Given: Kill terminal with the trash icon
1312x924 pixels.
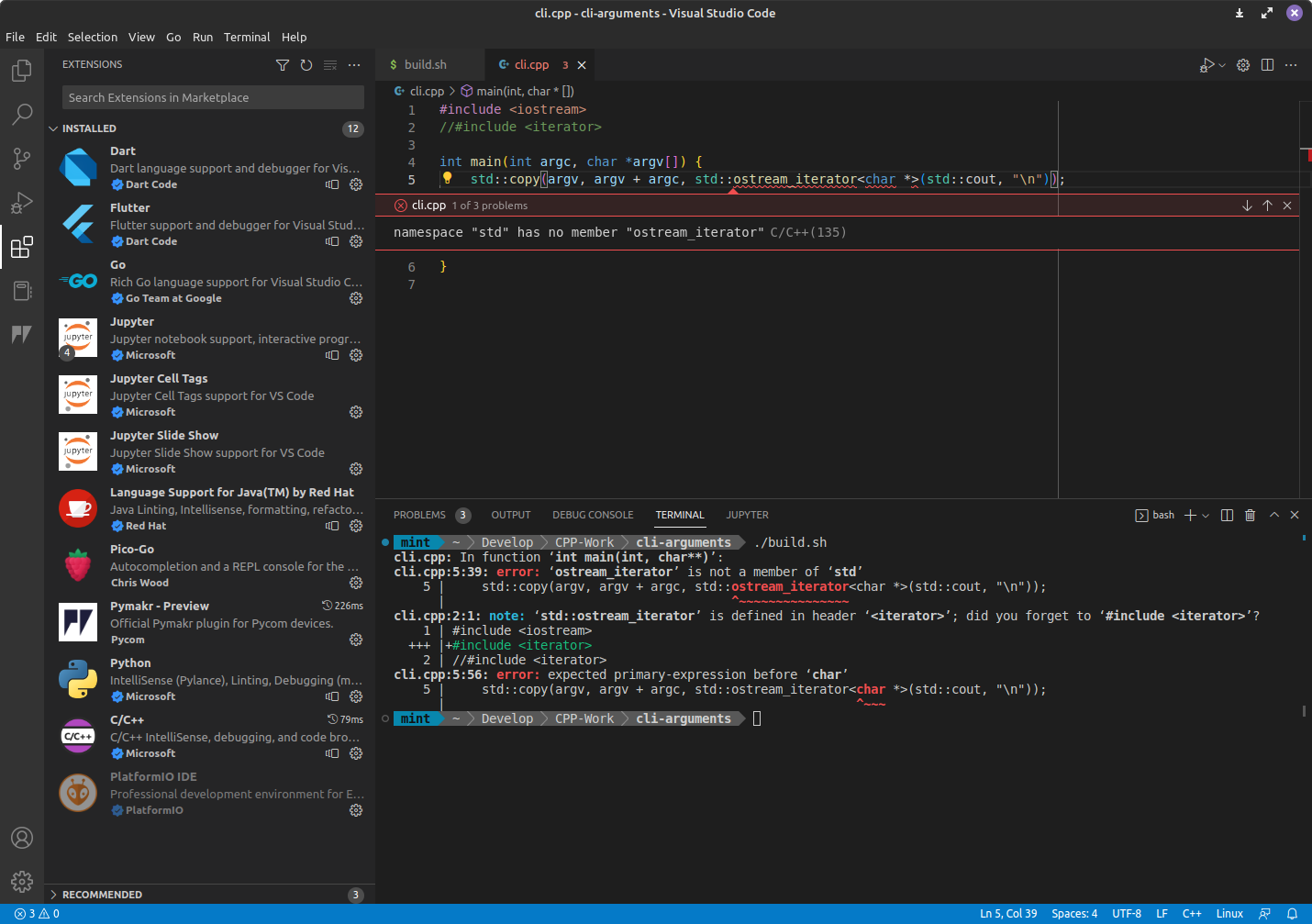Looking at the screenshot, I should tap(1250, 515).
